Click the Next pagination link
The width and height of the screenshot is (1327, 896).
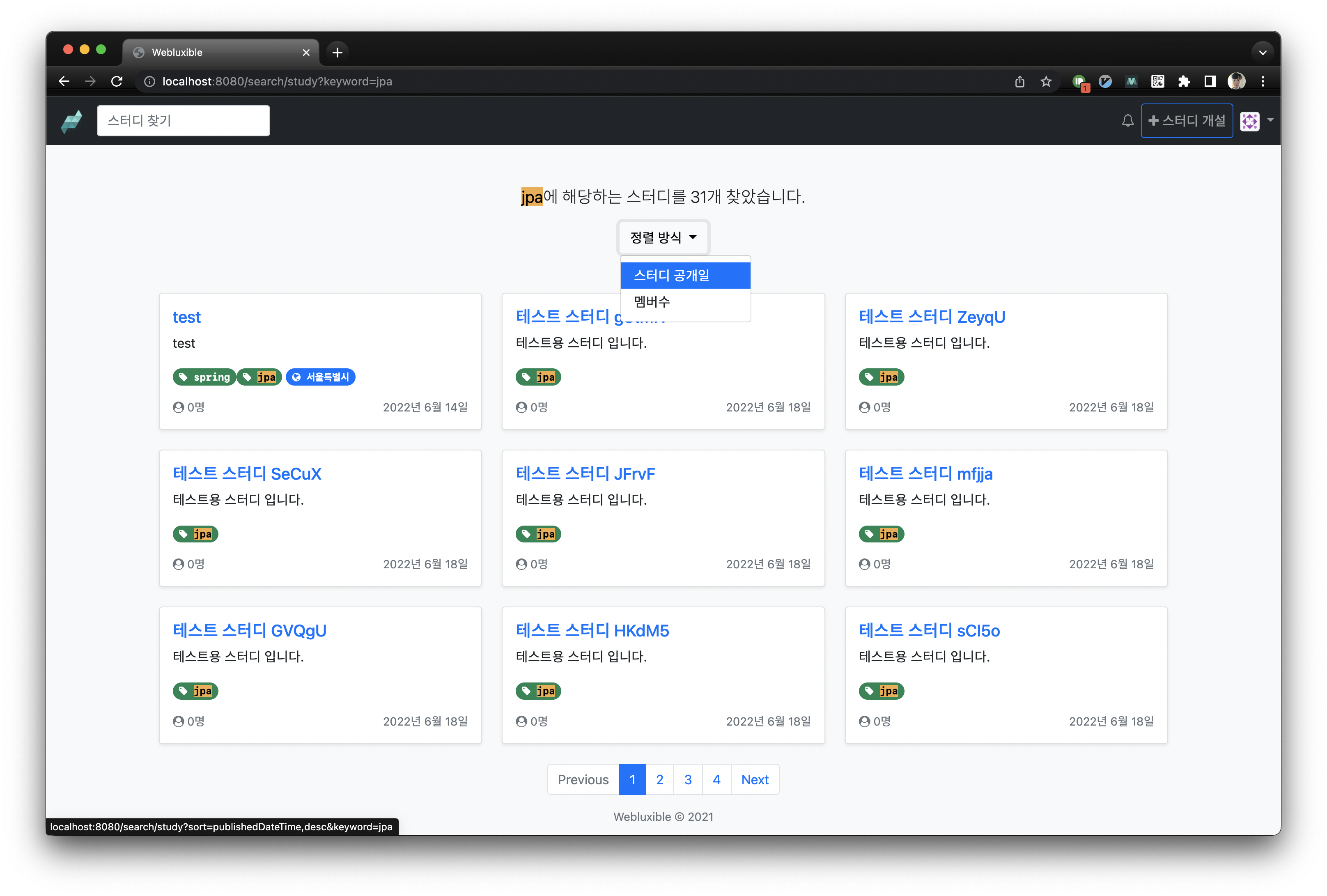click(754, 779)
